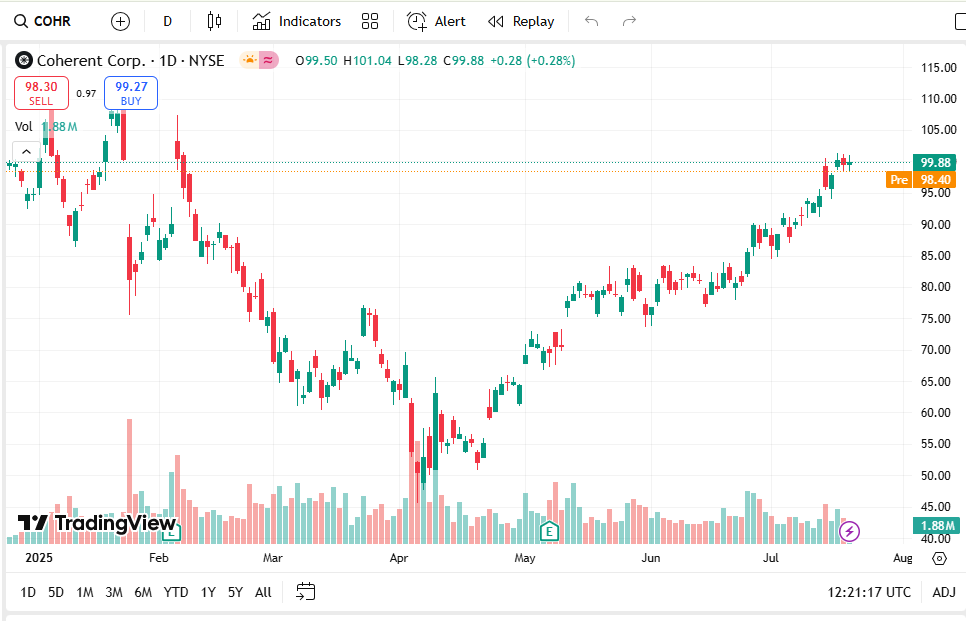Open the layout templates grid icon

370,22
